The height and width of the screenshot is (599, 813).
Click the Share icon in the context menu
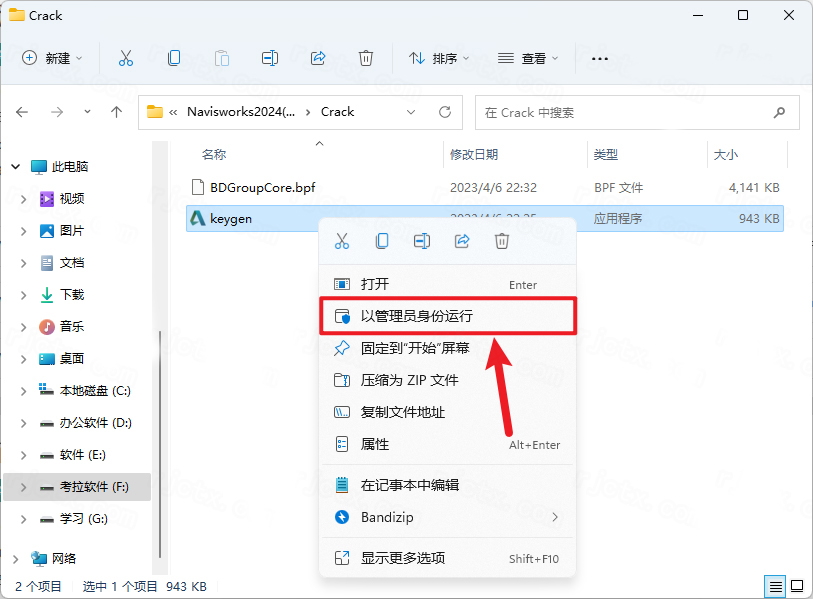pyautogui.click(x=462, y=241)
